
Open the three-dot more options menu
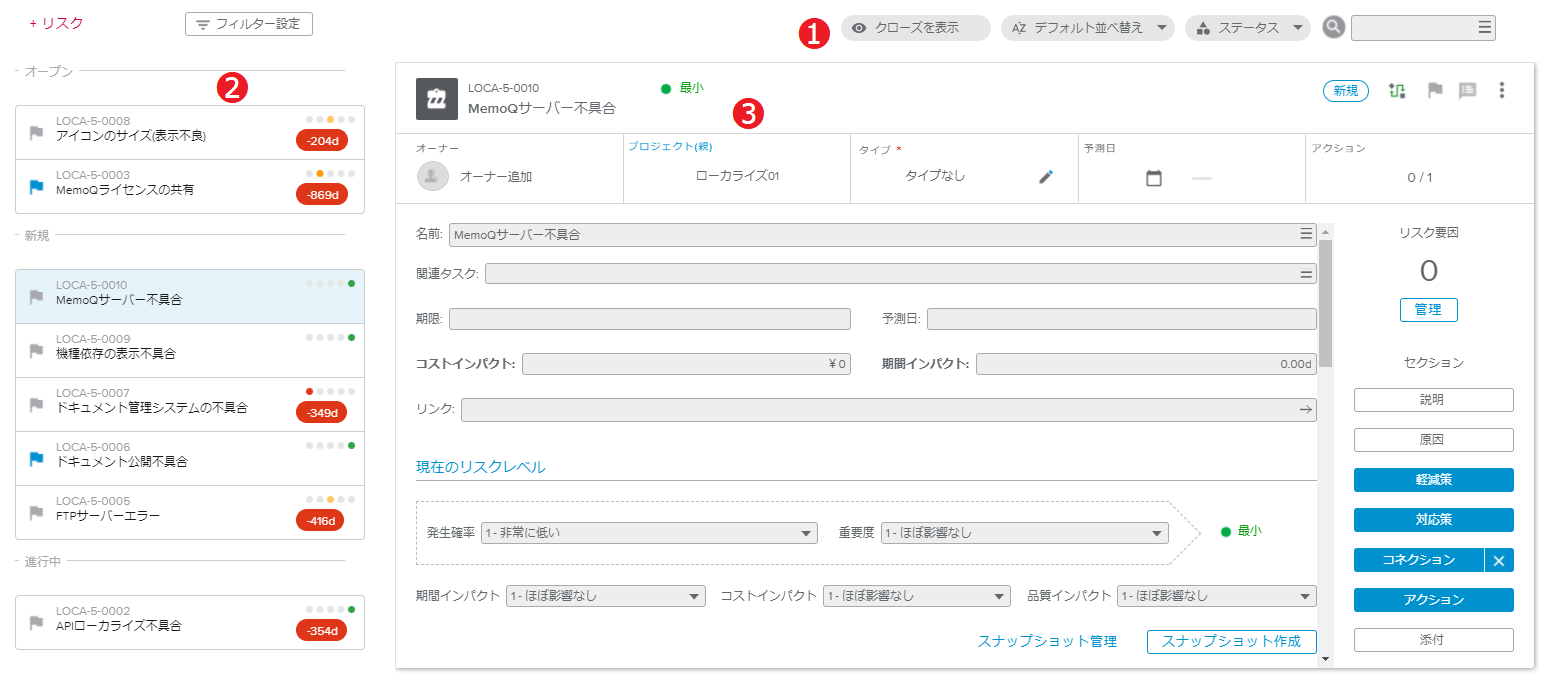tap(1501, 91)
